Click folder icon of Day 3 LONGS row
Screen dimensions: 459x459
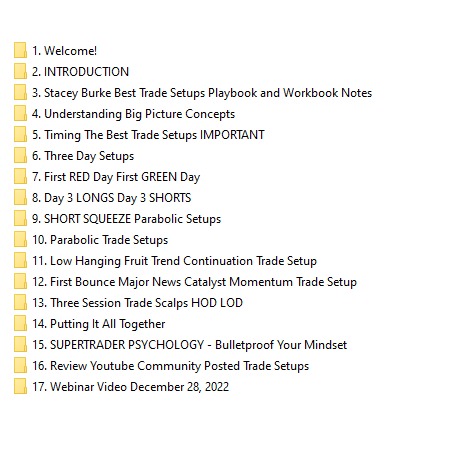20,197
